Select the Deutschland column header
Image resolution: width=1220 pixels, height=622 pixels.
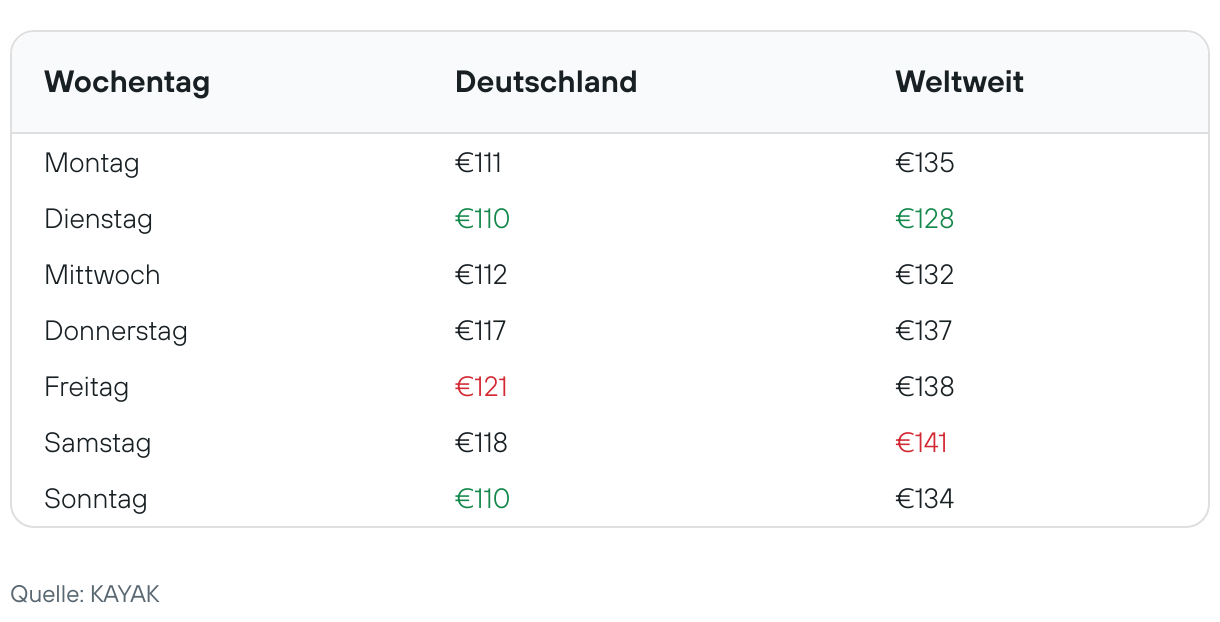tap(546, 82)
